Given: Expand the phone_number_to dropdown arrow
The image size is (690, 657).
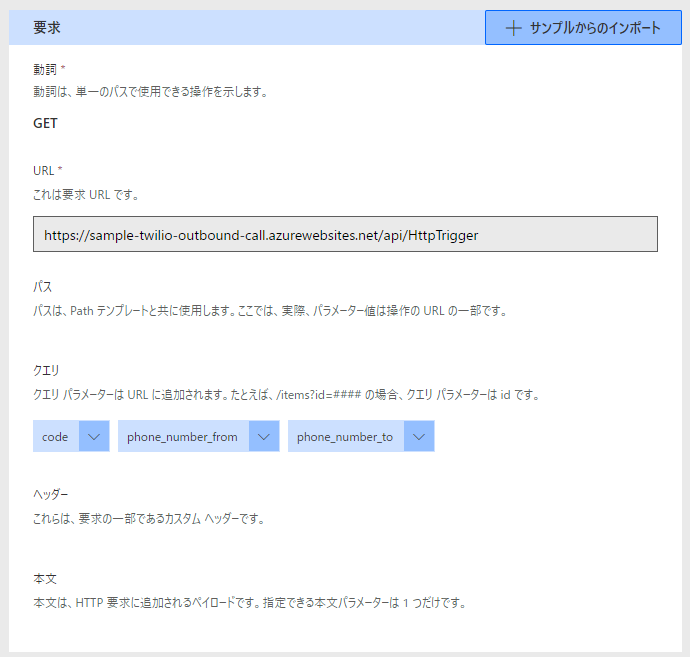Looking at the screenshot, I should tap(419, 436).
